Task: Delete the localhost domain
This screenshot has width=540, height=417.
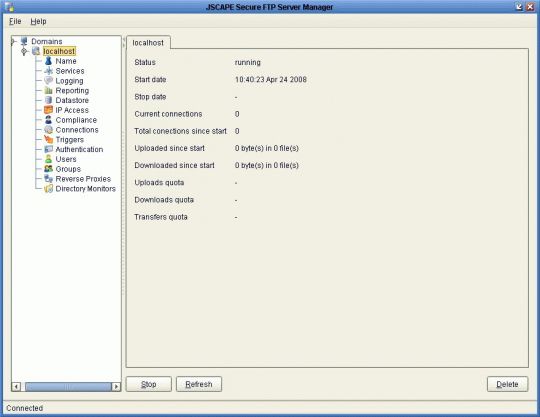Action: click(507, 384)
